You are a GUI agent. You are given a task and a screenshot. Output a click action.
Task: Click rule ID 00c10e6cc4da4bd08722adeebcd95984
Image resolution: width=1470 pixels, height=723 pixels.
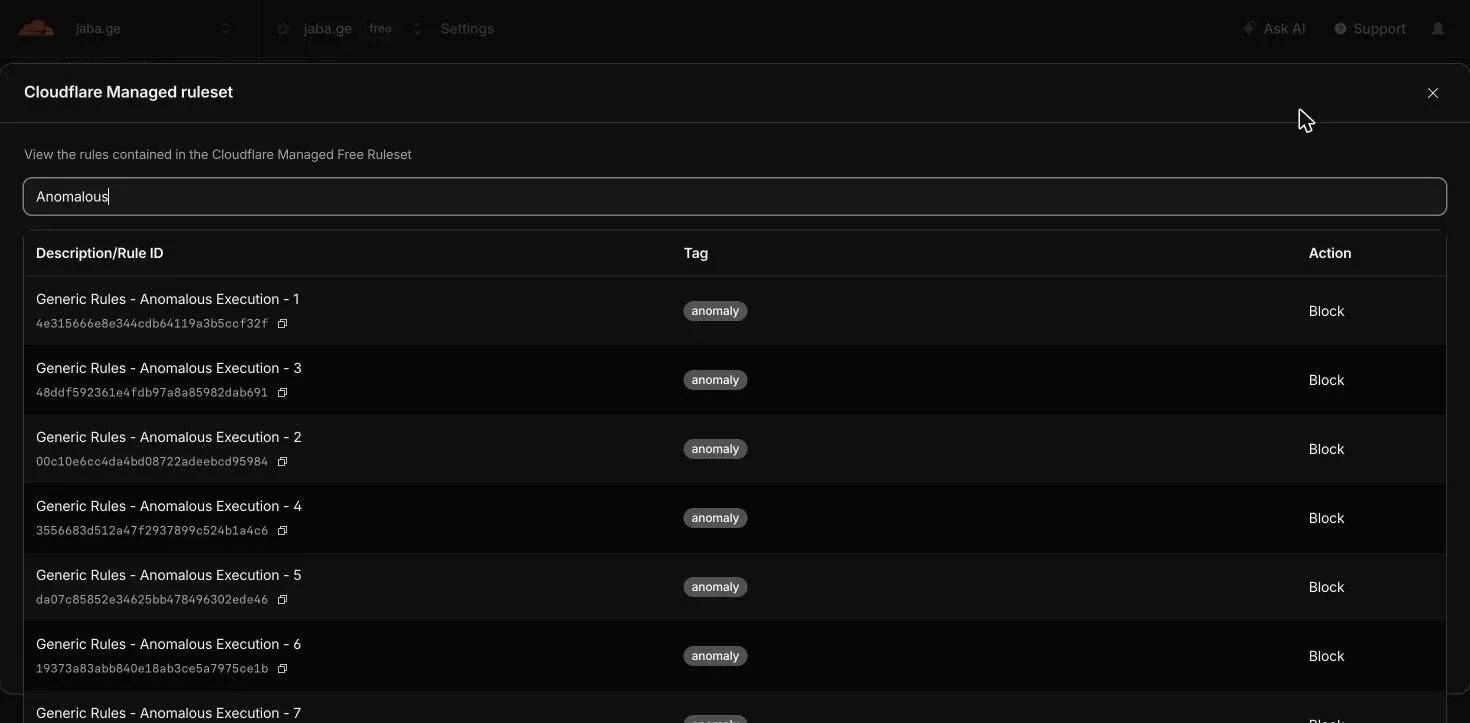152,462
